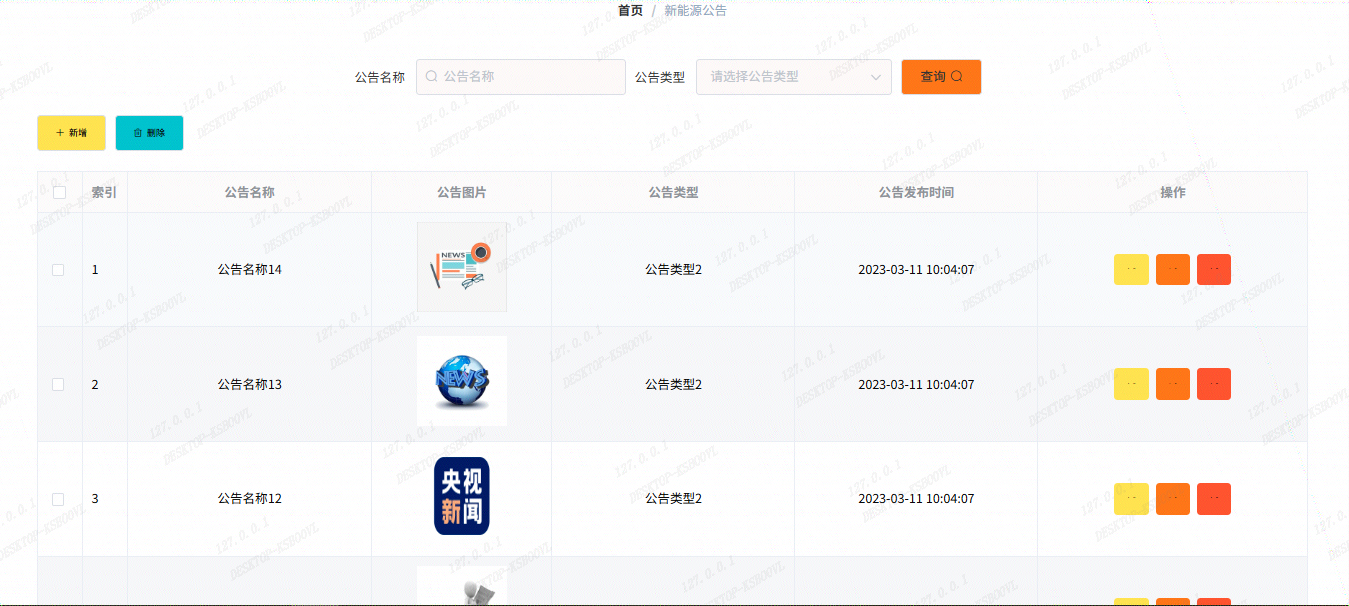Click the 公告类型 column header
This screenshot has width=1349, height=606.
[673, 192]
